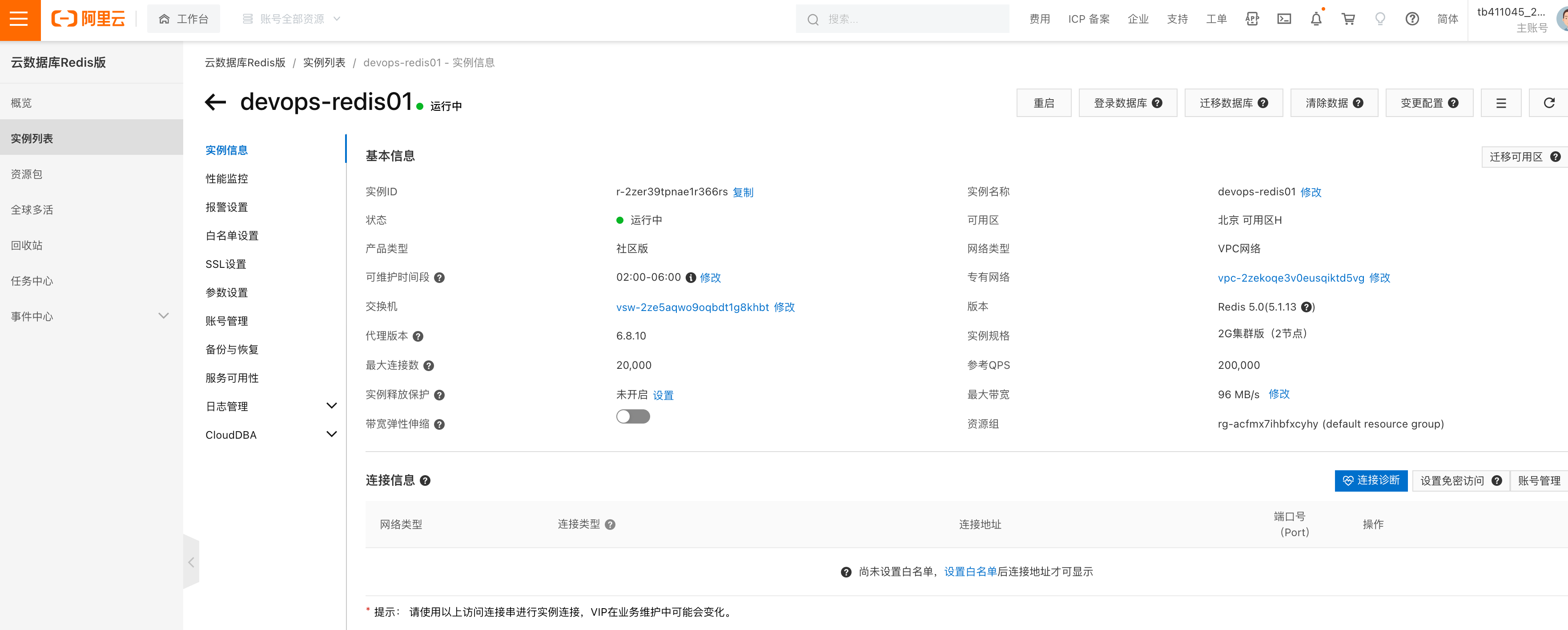Select 白名单设置 in instance menu
This screenshot has width=1568, height=630.
[232, 236]
